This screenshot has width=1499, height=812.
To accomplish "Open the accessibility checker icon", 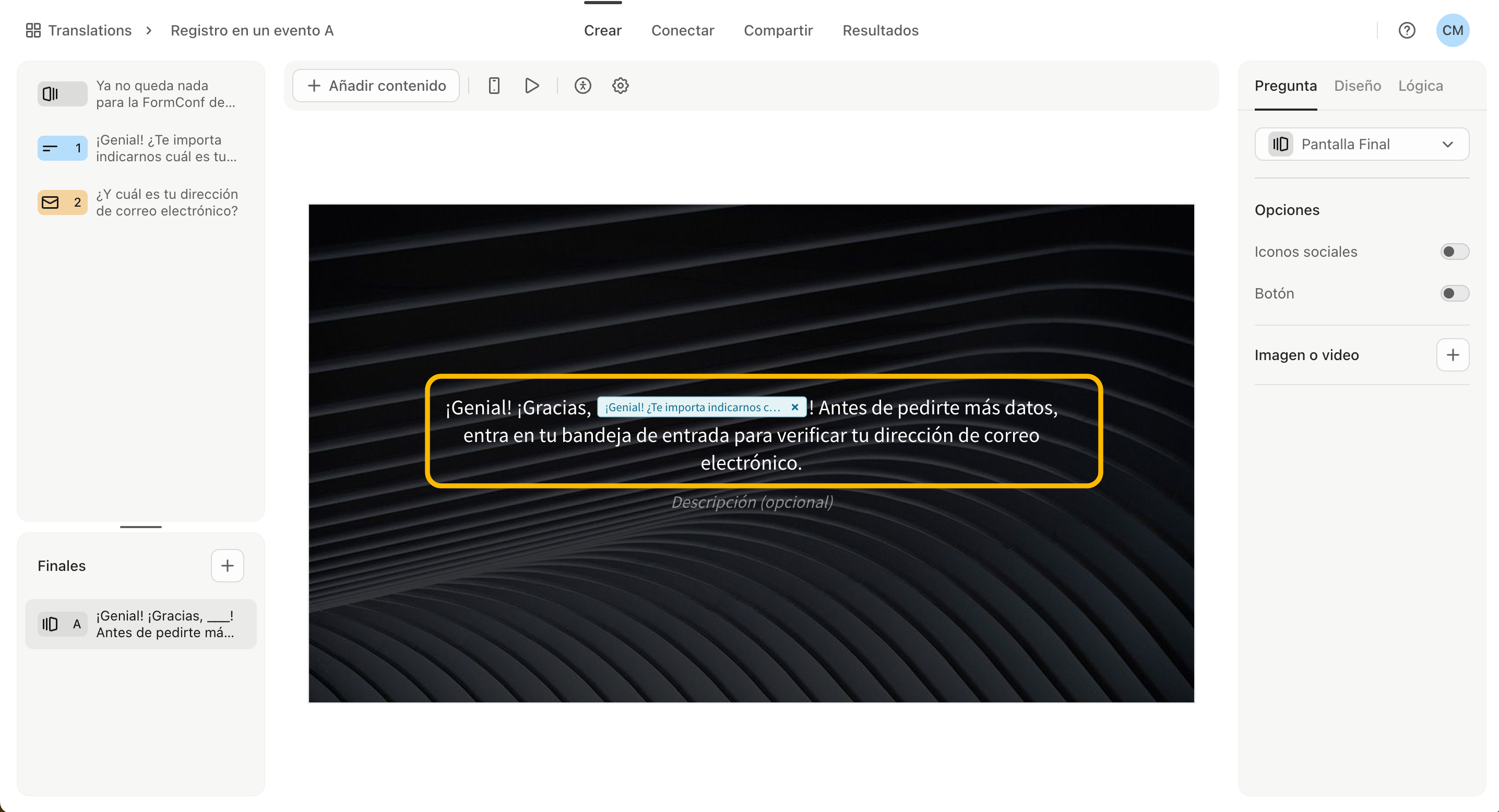I will pyautogui.click(x=582, y=86).
